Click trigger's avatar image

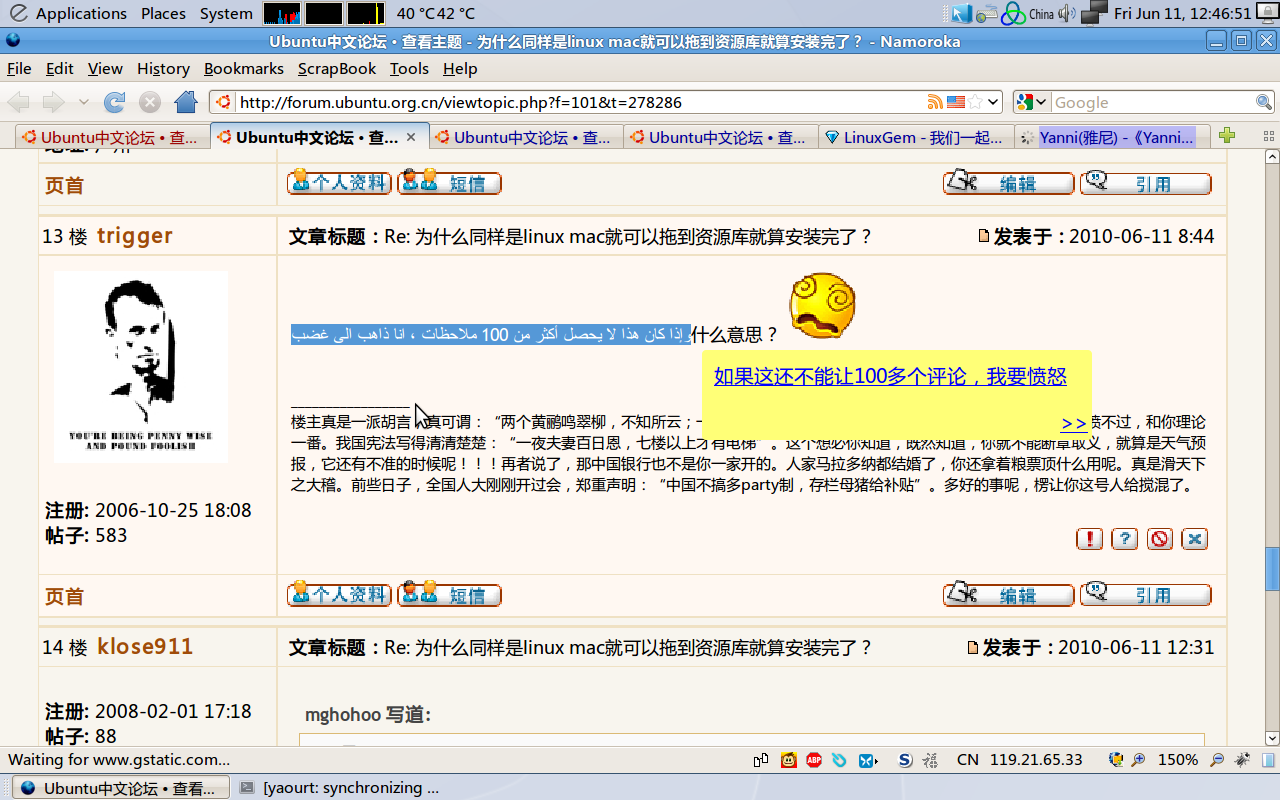[x=141, y=366]
